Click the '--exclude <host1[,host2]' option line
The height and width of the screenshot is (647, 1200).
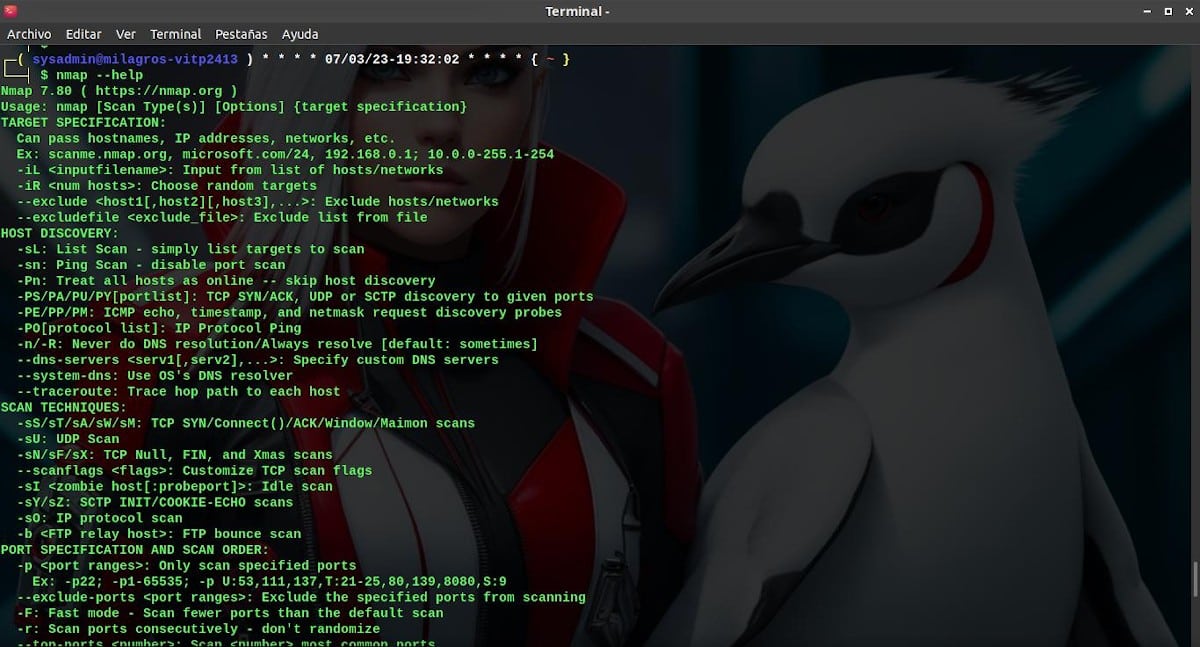pos(257,202)
